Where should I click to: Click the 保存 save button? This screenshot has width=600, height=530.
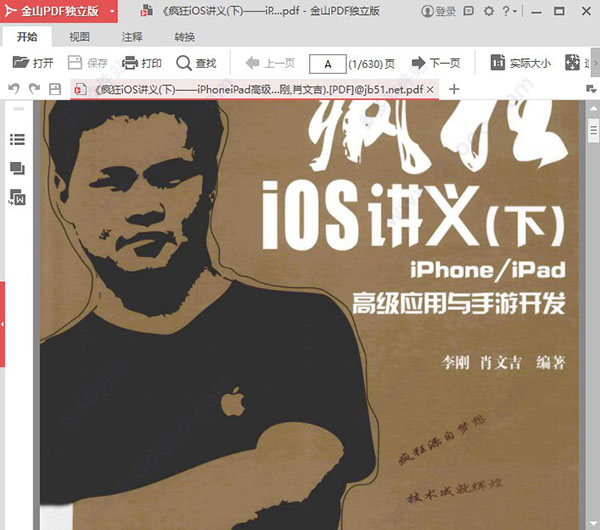[88, 62]
